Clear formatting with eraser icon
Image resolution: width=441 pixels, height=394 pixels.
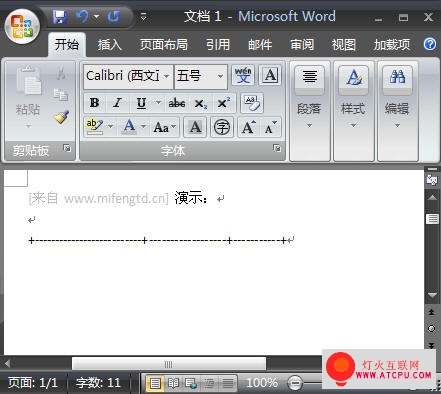click(251, 103)
